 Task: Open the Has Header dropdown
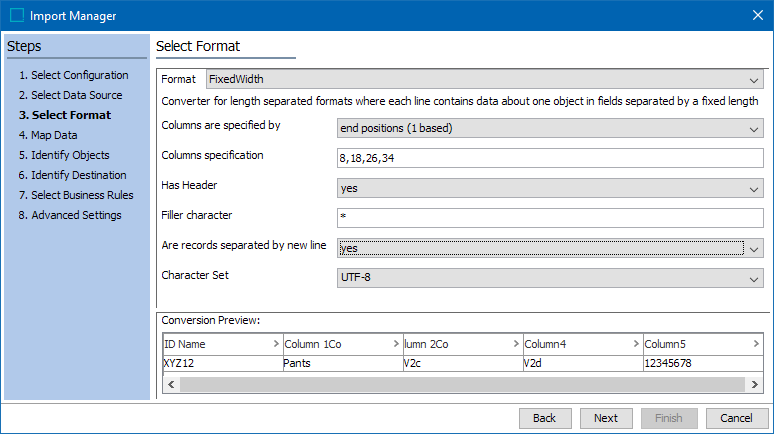[x=754, y=188]
